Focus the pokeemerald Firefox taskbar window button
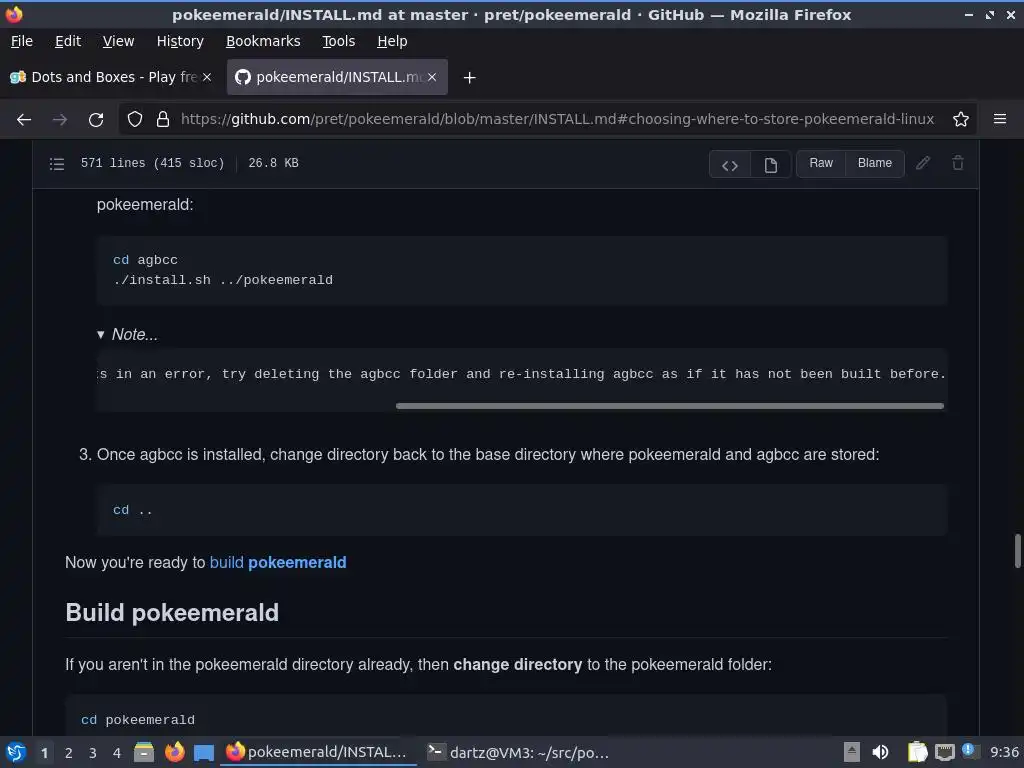 tap(319, 752)
